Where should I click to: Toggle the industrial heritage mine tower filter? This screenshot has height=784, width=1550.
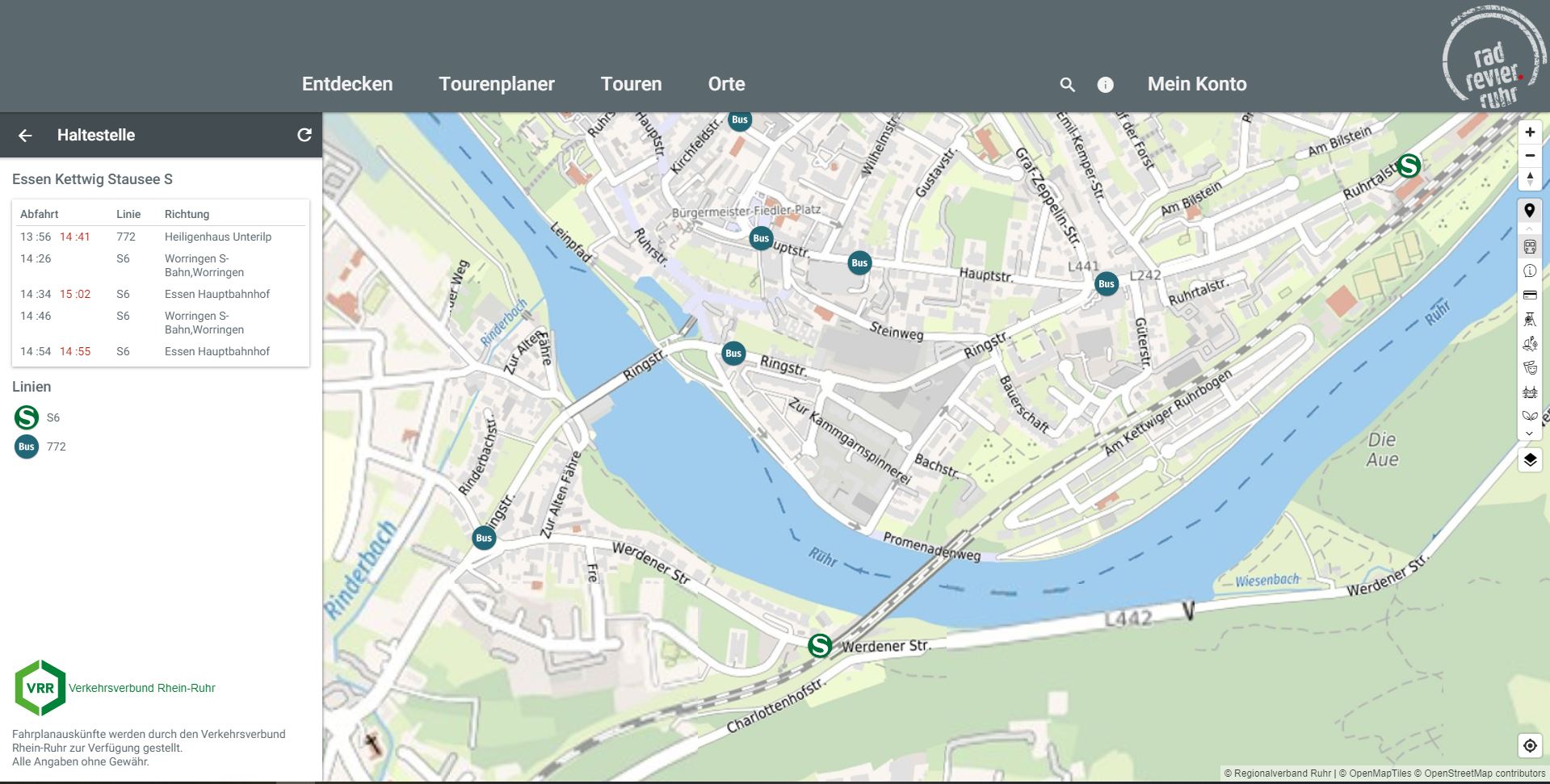(1529, 320)
